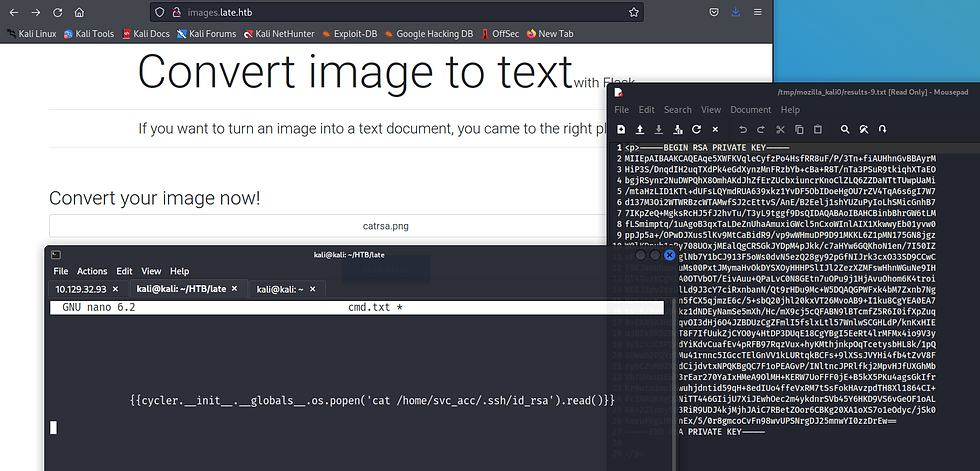Viewport: 980px width, 471px height.
Task: Click the Mousepad find and replace icon
Action: (x=864, y=129)
